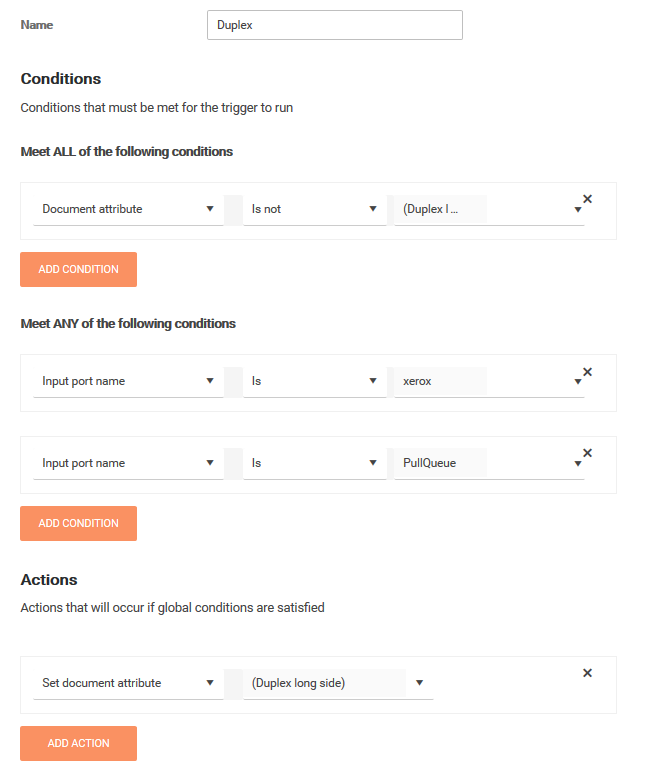Expand the (Duplex long side) action dropdown
Viewport: 652px width, 771px height.
pos(338,683)
